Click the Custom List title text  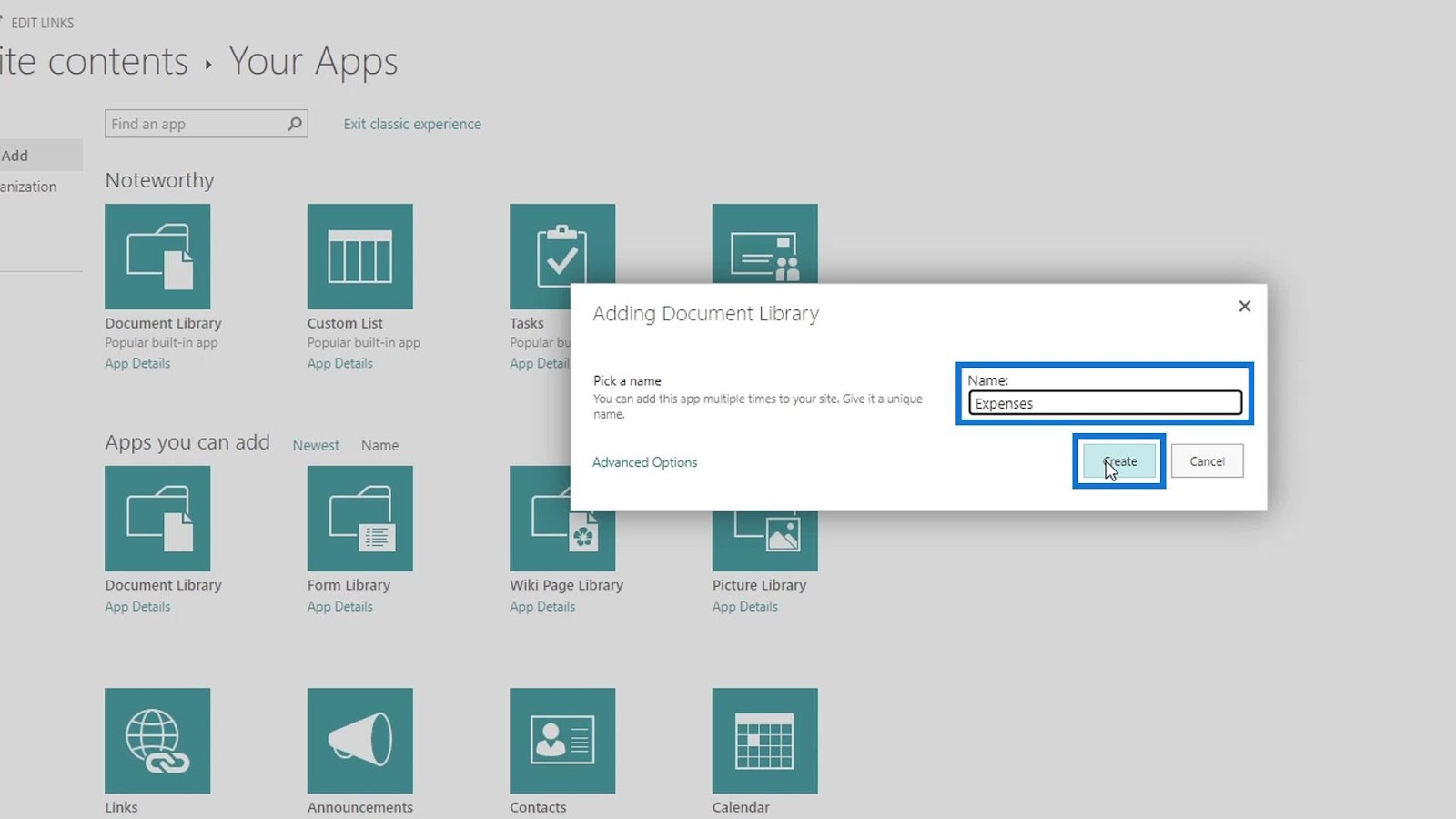click(345, 323)
